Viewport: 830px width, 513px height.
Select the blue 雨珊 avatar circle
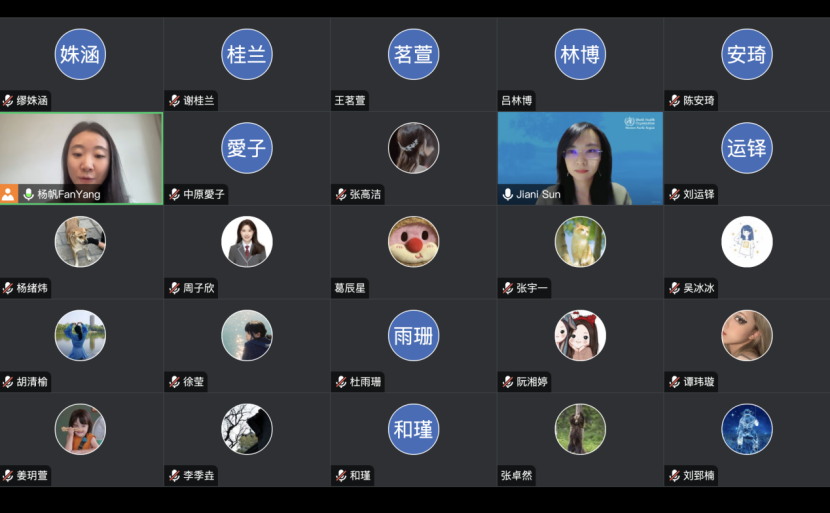413,336
